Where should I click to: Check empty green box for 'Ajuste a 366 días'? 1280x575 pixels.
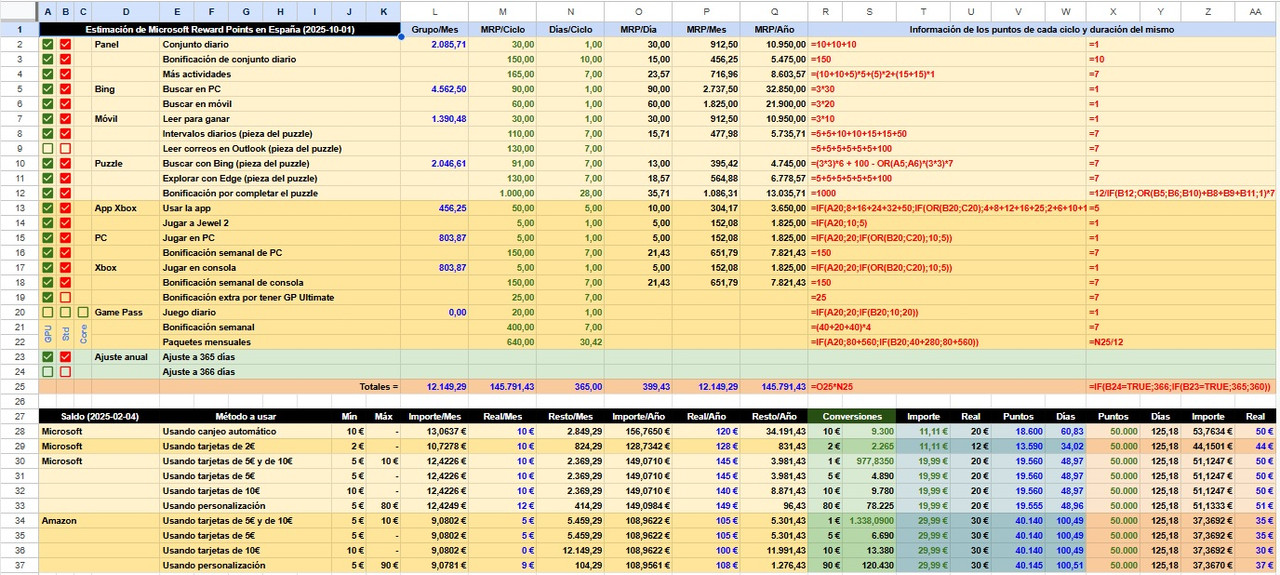point(47,372)
